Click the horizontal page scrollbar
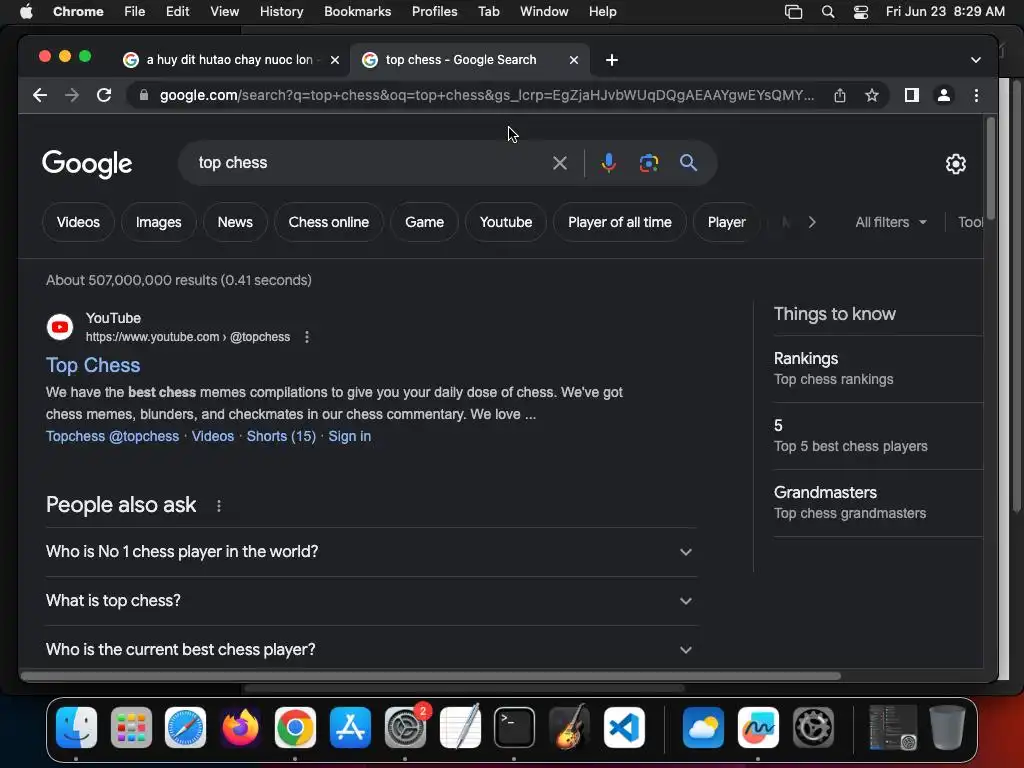The width and height of the screenshot is (1024, 768). pyautogui.click(x=431, y=676)
